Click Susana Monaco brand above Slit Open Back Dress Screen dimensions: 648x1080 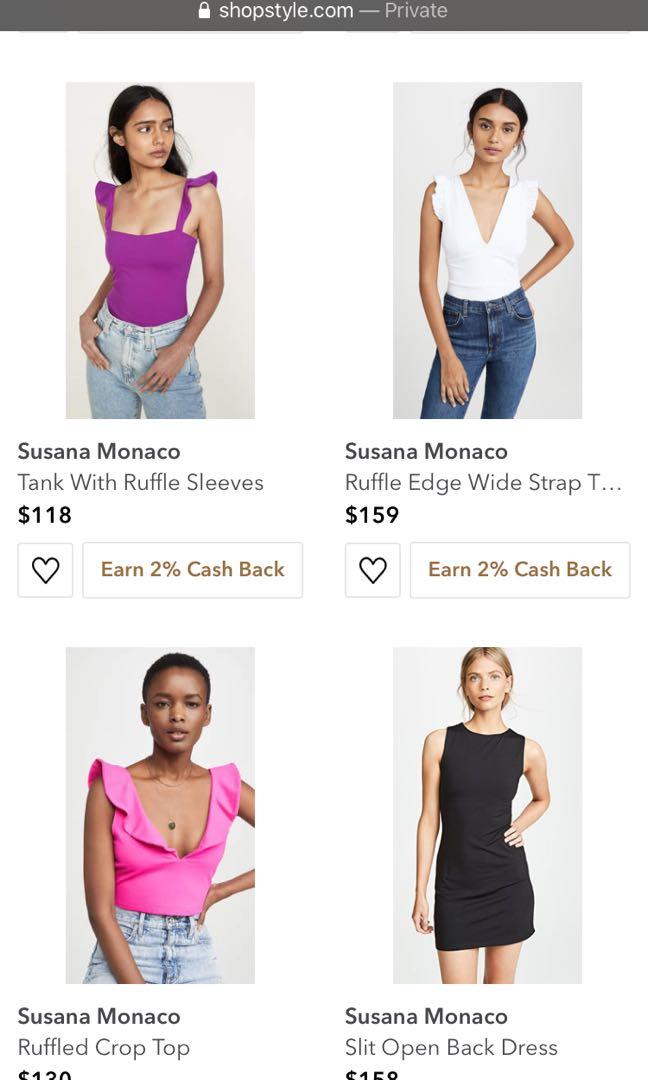click(426, 1016)
